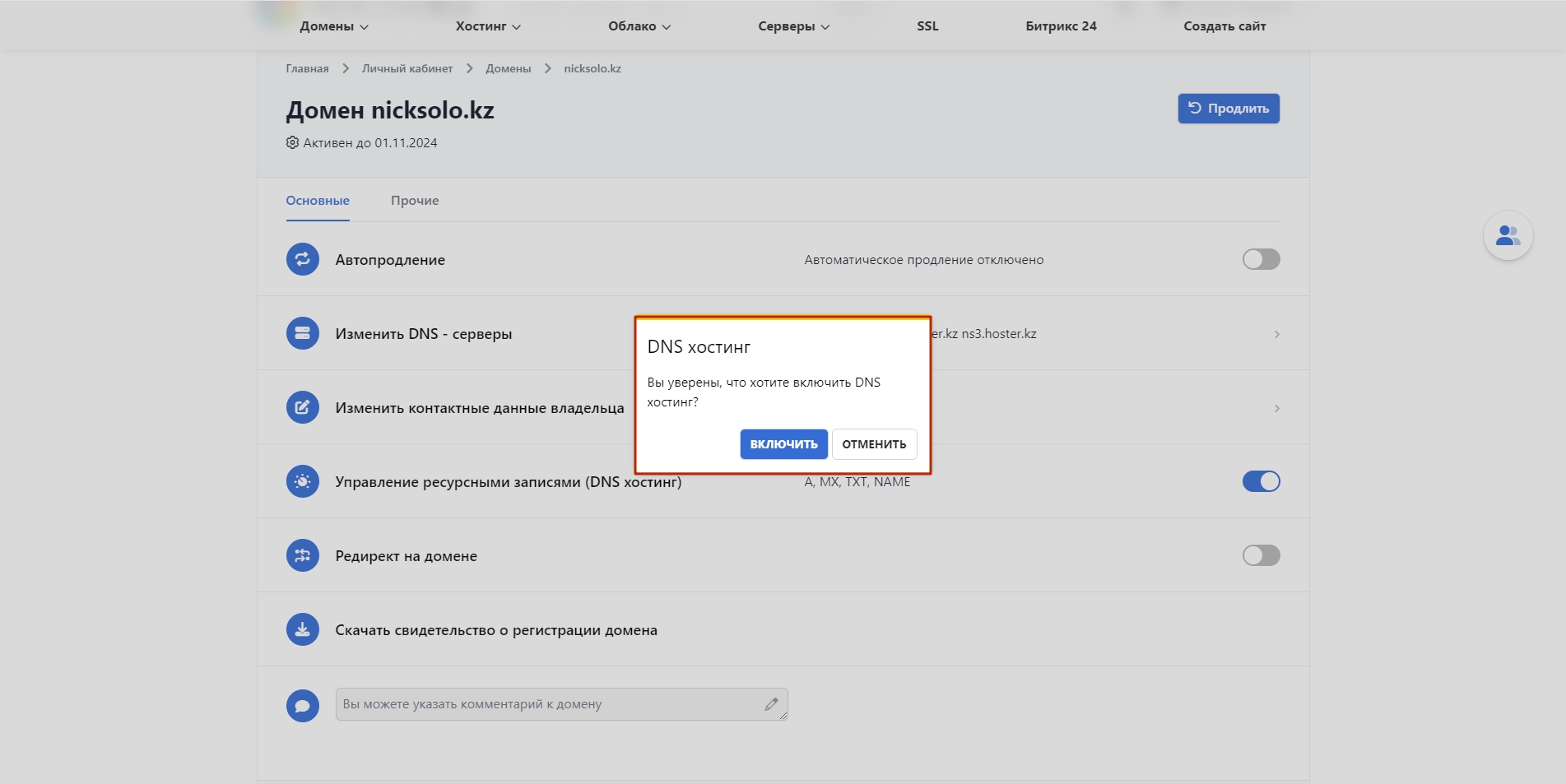Click the edit icon for Изменить контактные данные владельца
Viewport: 1566px width, 784px height.
302,407
